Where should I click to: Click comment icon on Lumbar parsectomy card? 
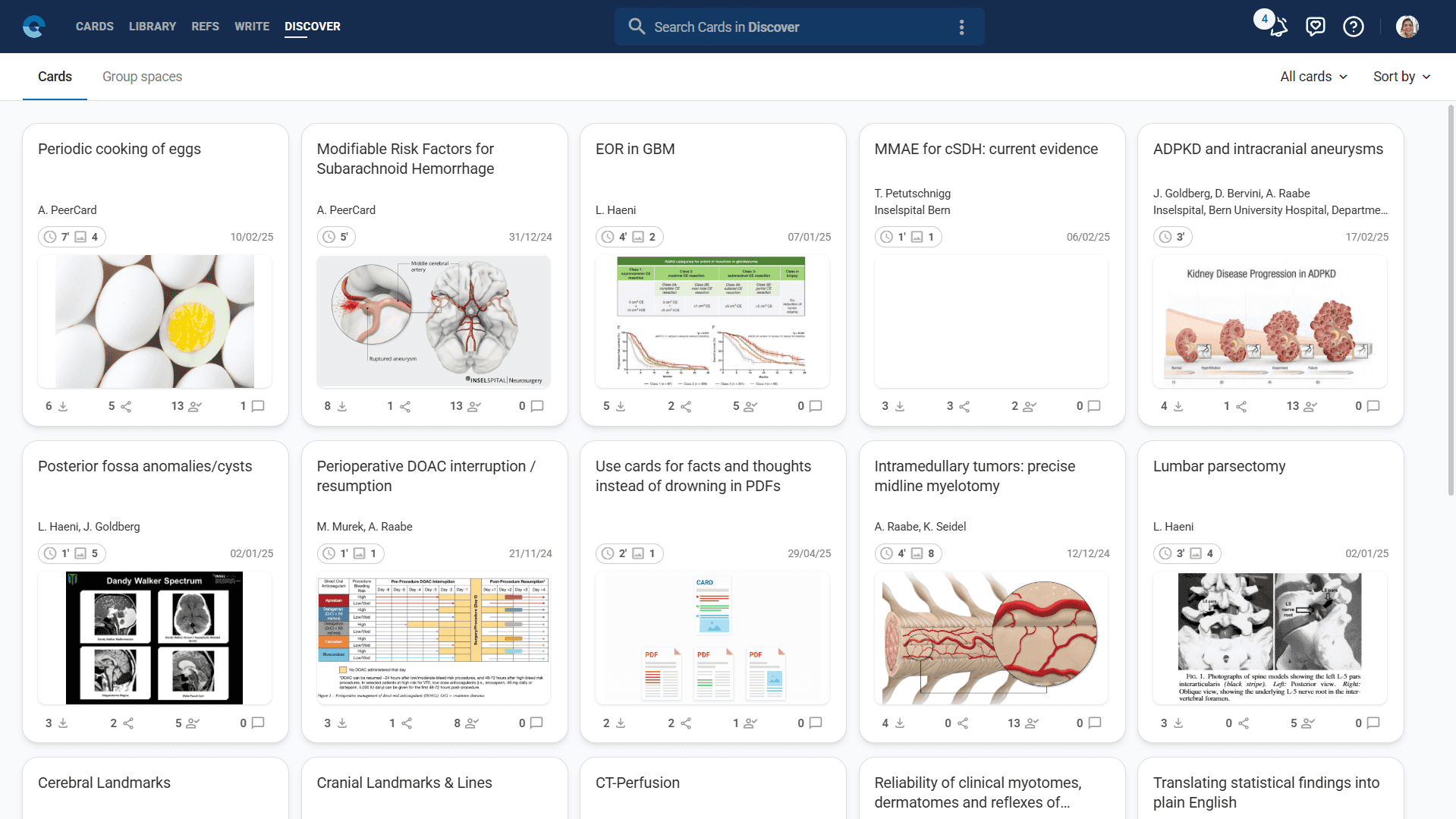pyautogui.click(x=1373, y=723)
